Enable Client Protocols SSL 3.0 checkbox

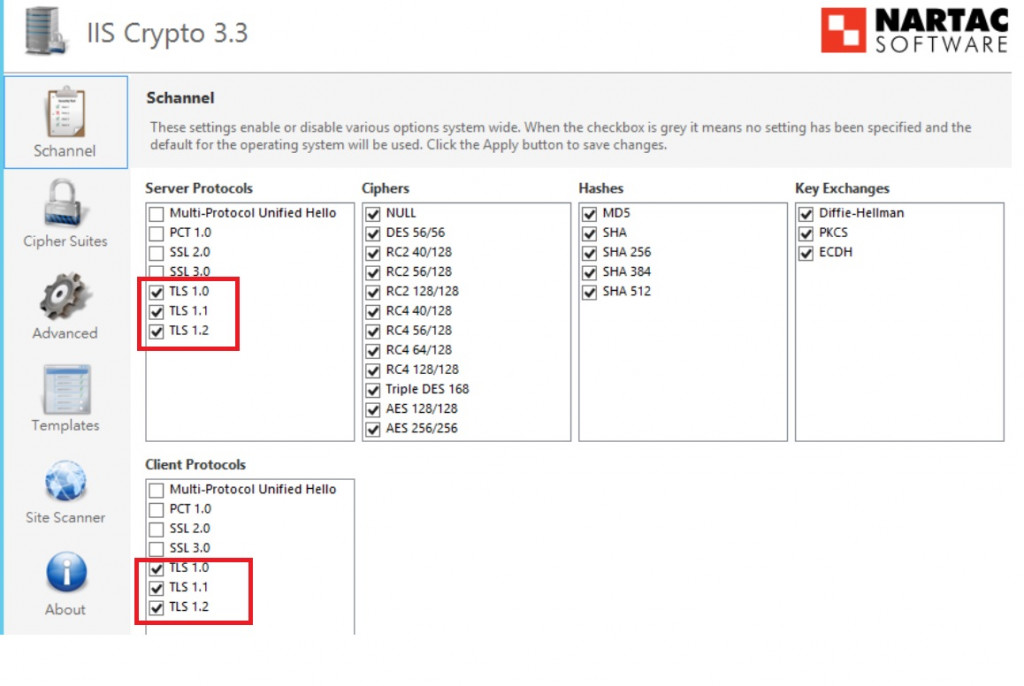[156, 549]
